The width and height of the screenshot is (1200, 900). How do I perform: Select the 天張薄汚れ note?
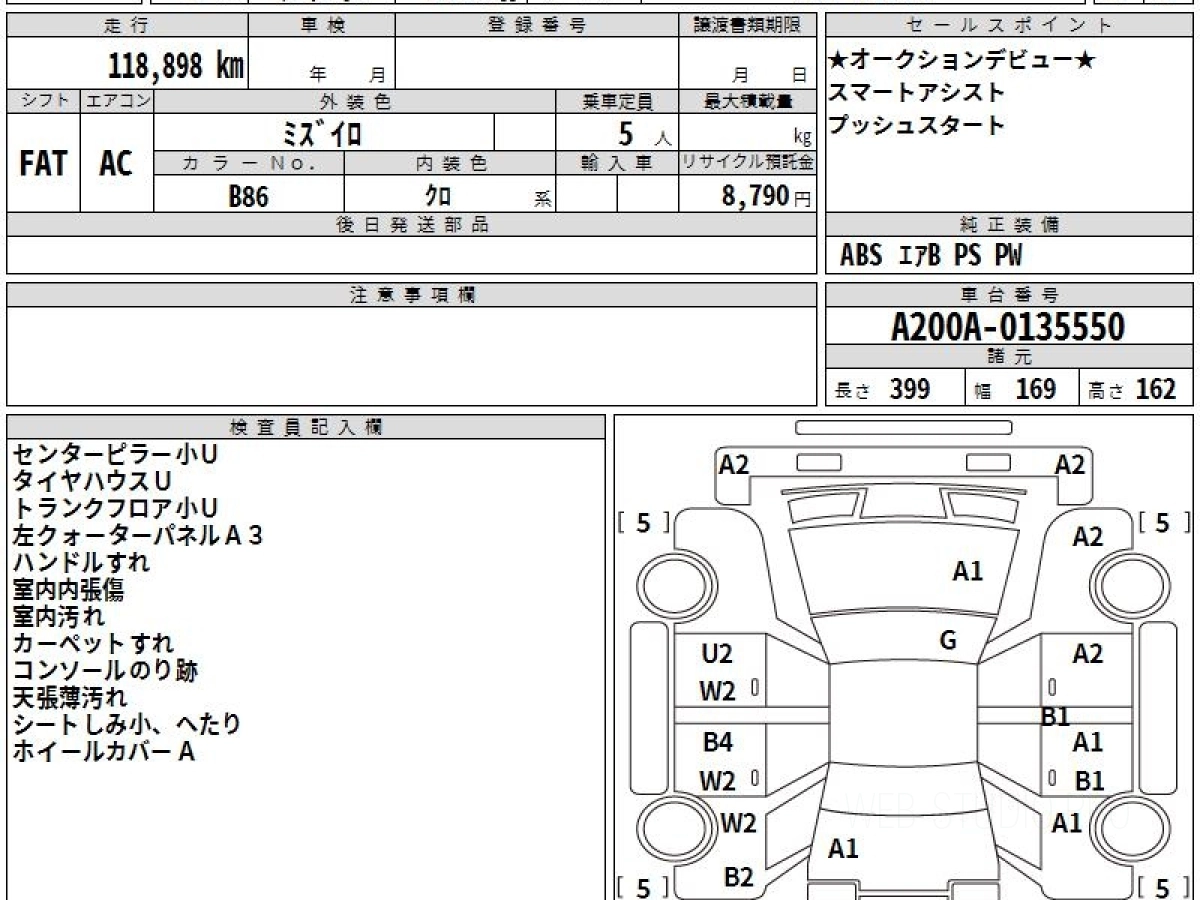click(70, 697)
